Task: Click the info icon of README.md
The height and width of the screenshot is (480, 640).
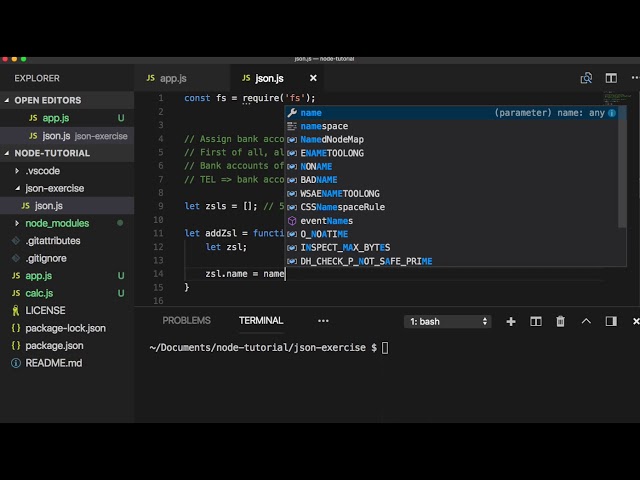Action: tap(16, 363)
